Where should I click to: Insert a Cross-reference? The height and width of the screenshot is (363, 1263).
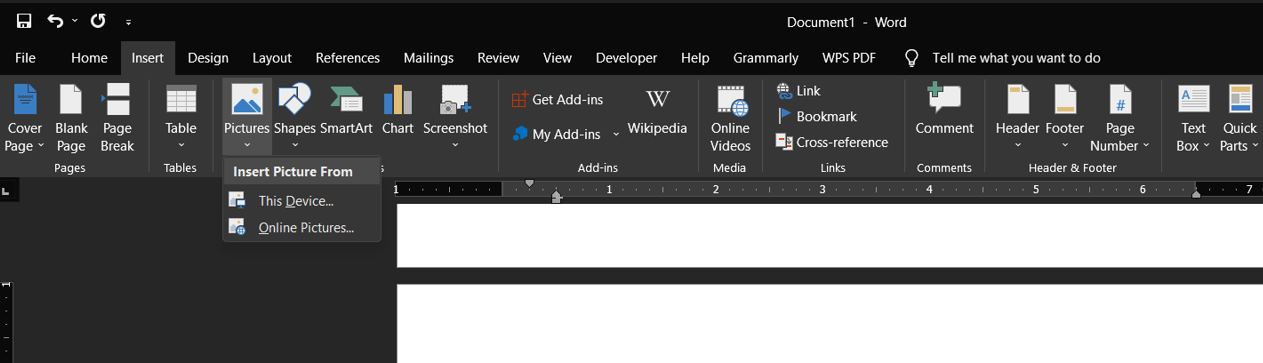click(x=832, y=142)
